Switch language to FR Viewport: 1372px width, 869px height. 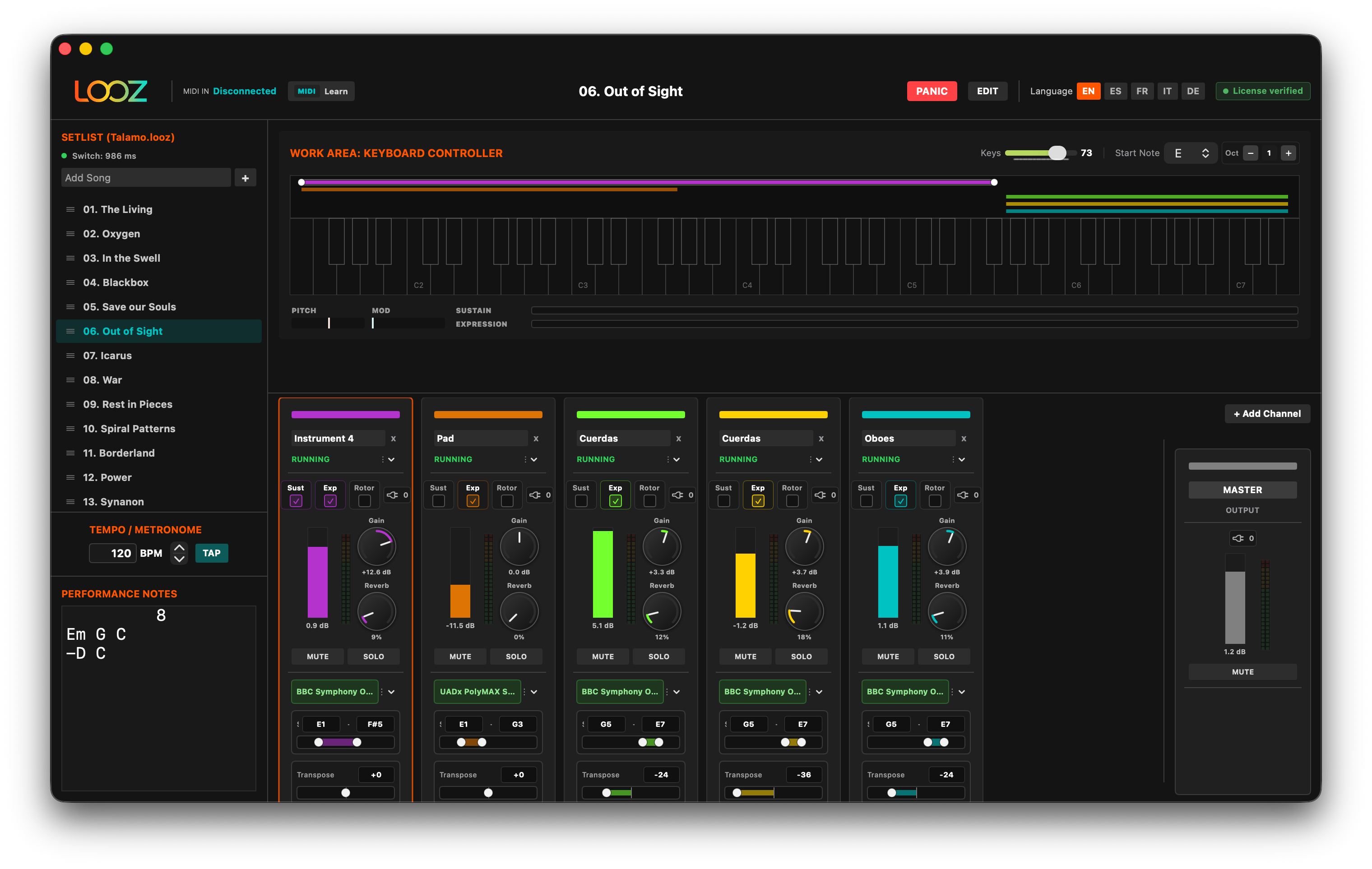coord(1142,91)
